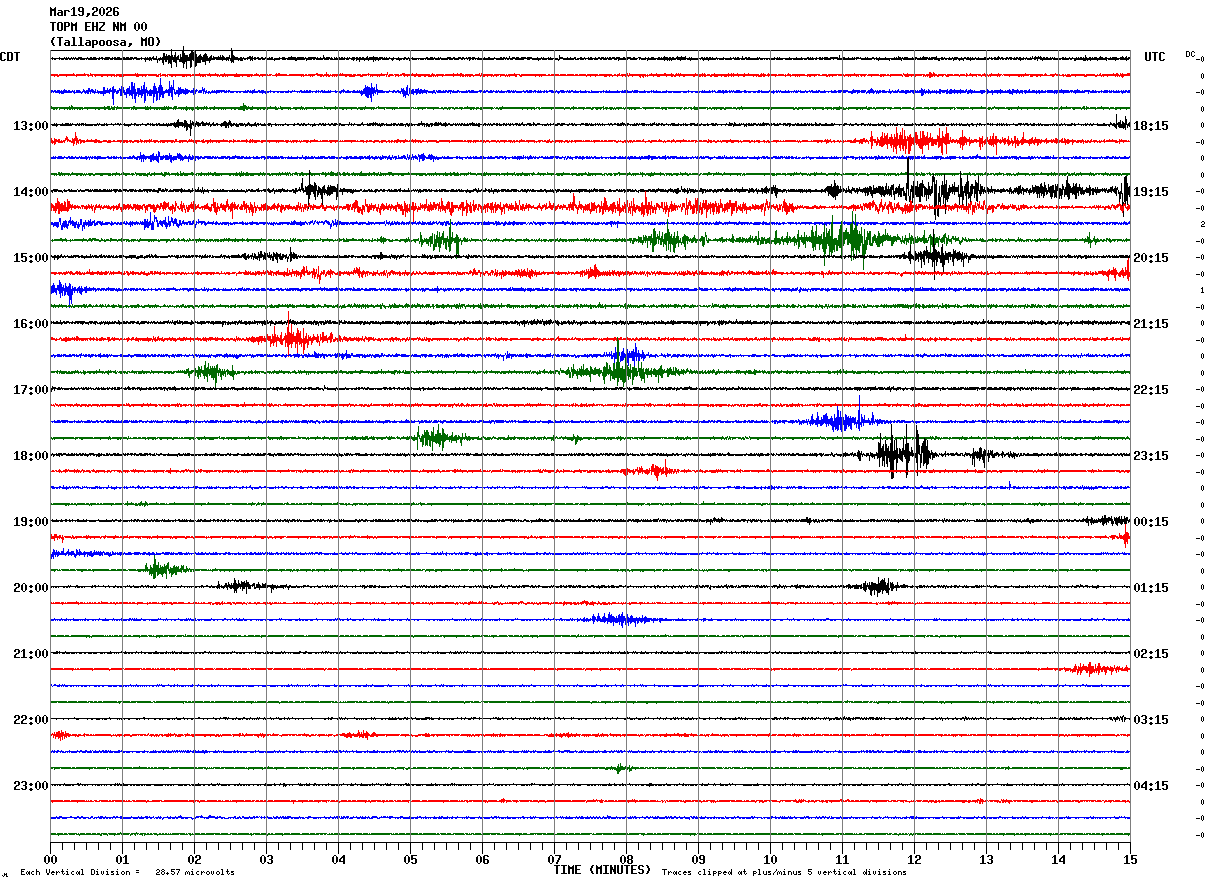Screen dimensions: 1210x886
Task: Click the Each Vertical Division 28.57 microvolts note
Action: point(127,872)
